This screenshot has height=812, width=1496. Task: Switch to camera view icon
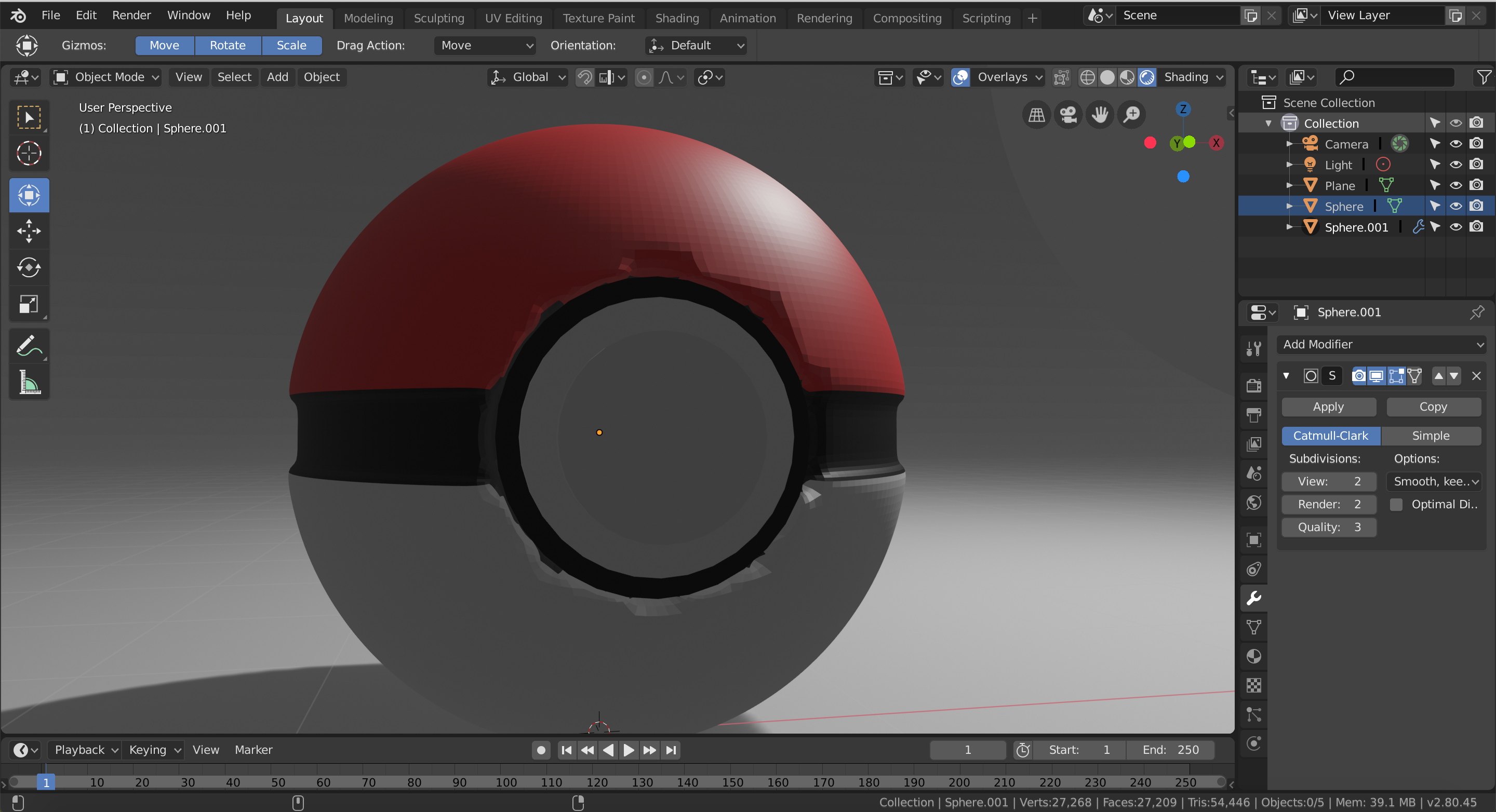click(x=1068, y=114)
